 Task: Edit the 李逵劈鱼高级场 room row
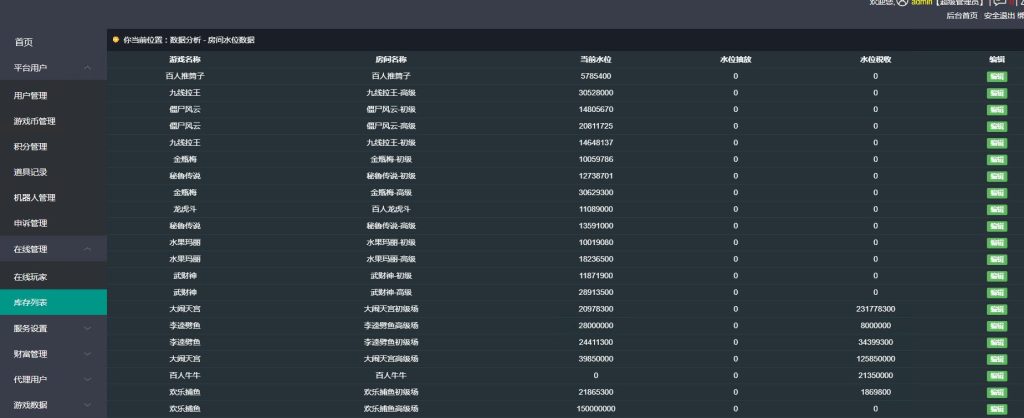[997, 327]
